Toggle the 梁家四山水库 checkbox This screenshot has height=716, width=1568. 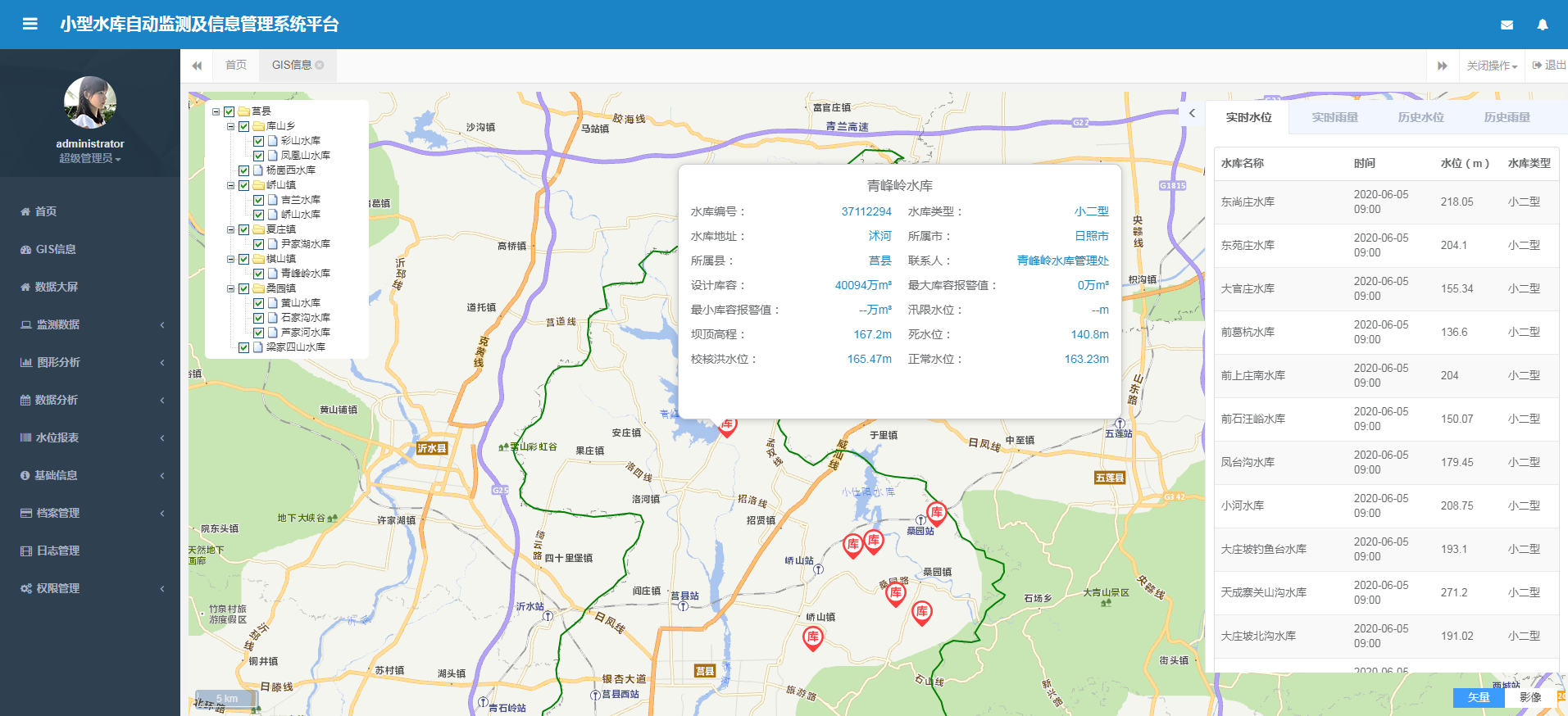coord(243,347)
